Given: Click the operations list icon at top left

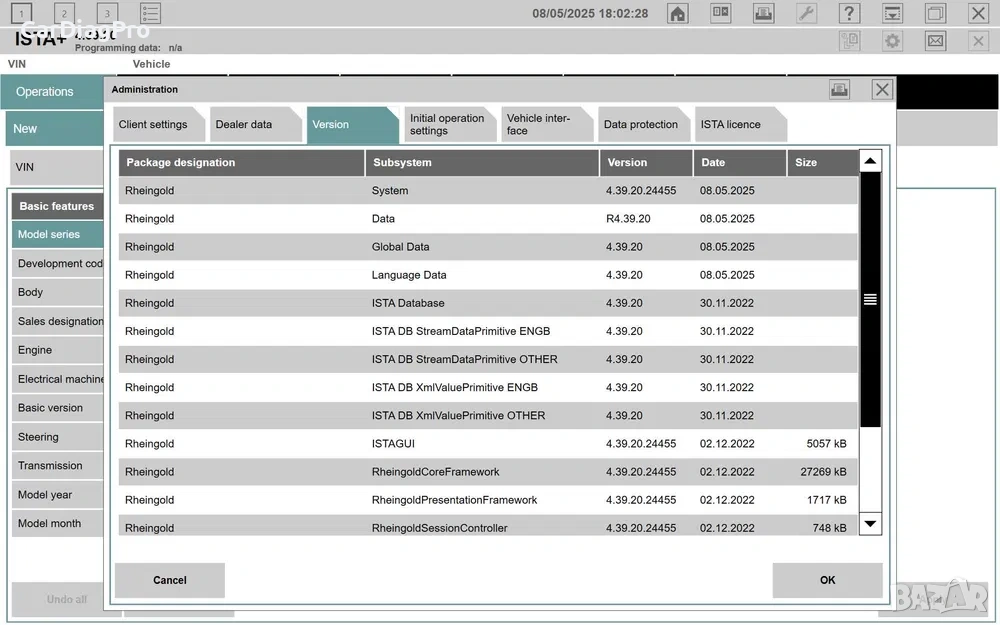Looking at the screenshot, I should [150, 14].
